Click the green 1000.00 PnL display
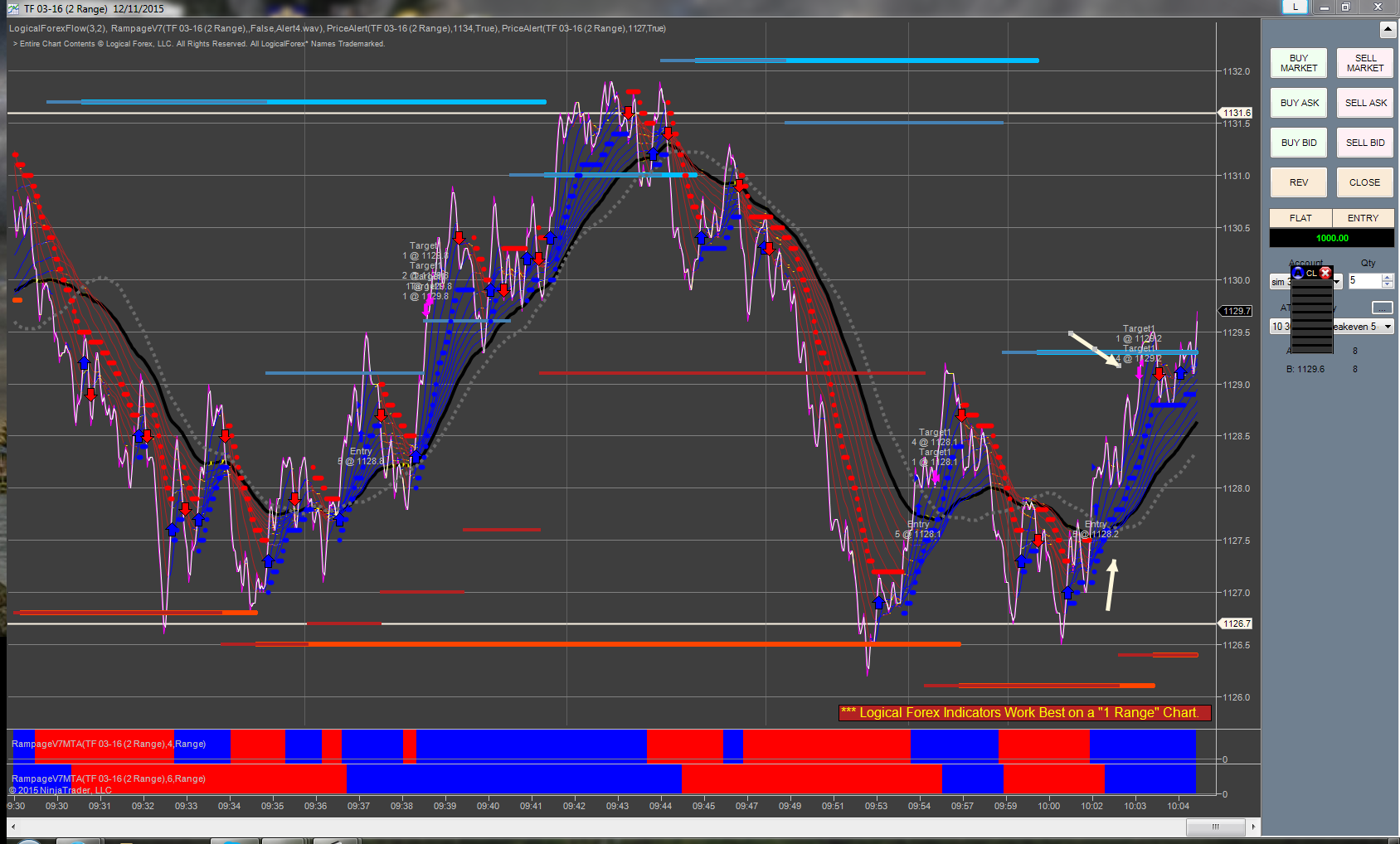Viewport: 1400px width, 844px height. (1332, 238)
